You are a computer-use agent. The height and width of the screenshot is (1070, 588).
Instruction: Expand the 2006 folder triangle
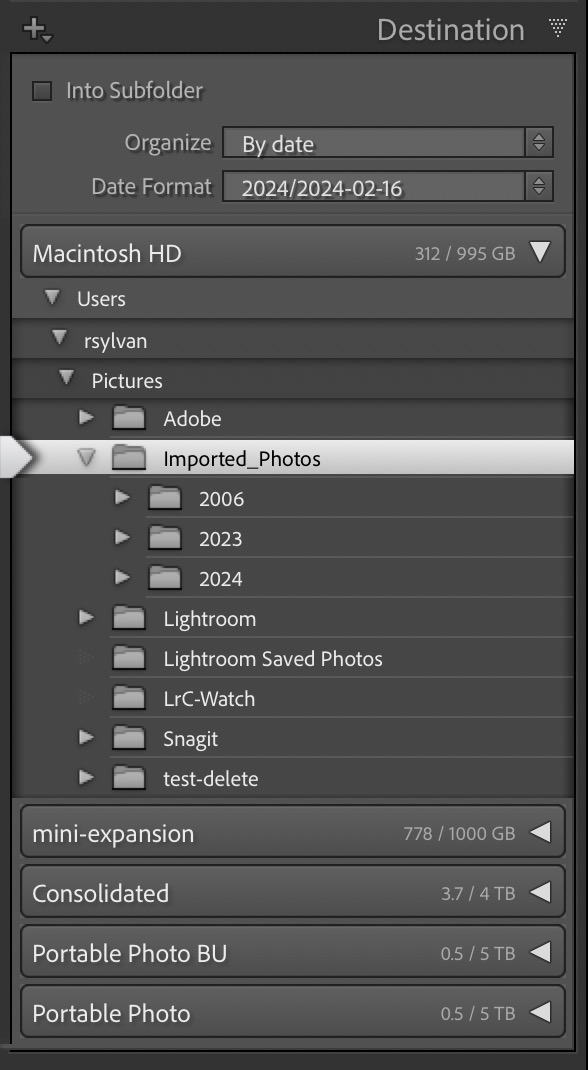tap(122, 498)
